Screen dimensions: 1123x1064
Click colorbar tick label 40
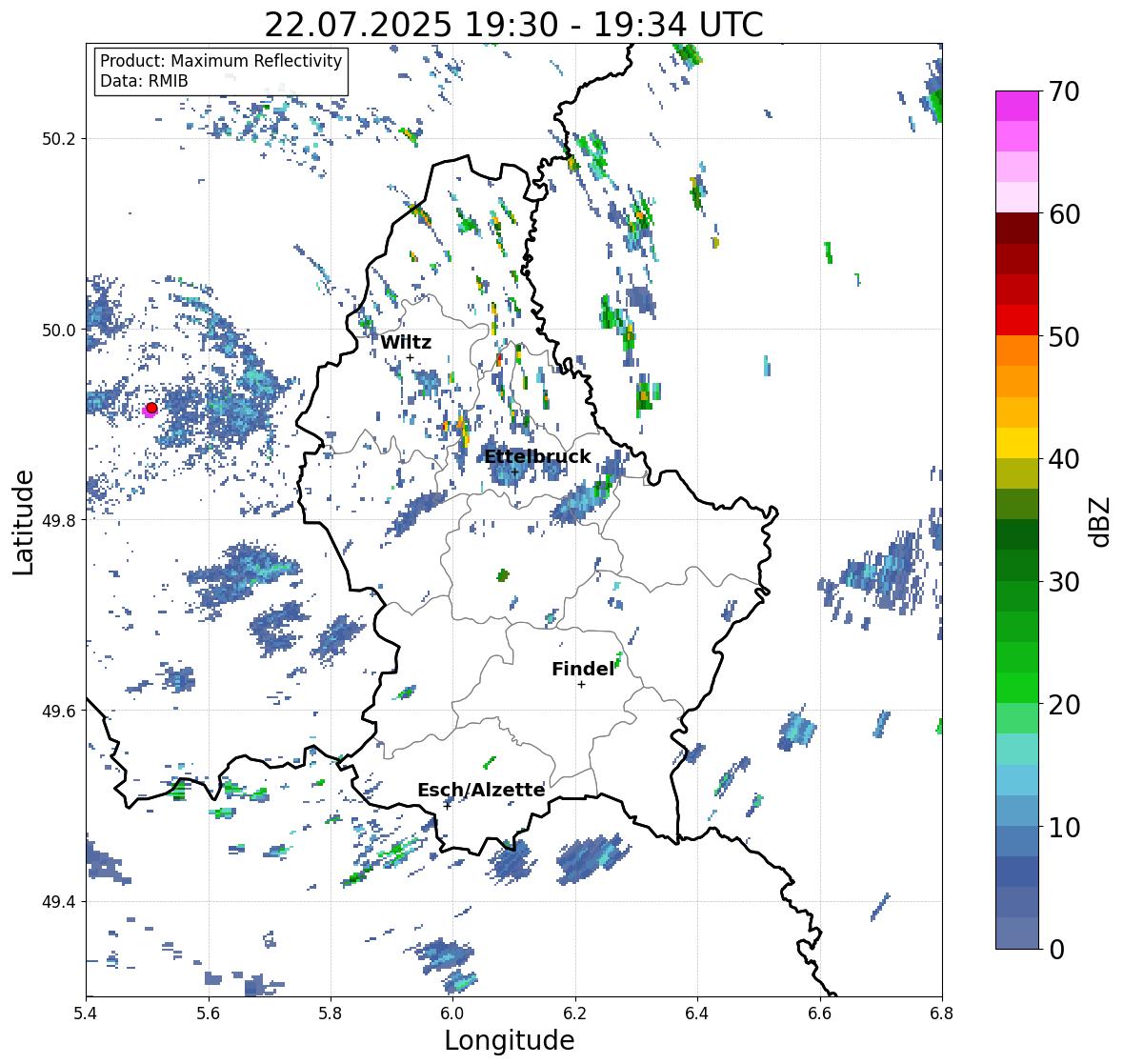pos(1064,459)
